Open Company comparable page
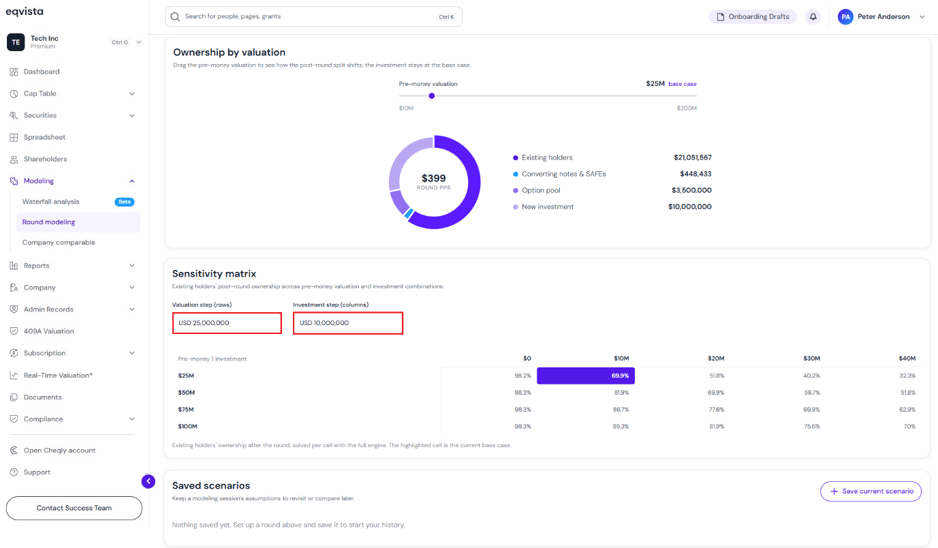The width and height of the screenshot is (938, 548). pos(59,243)
